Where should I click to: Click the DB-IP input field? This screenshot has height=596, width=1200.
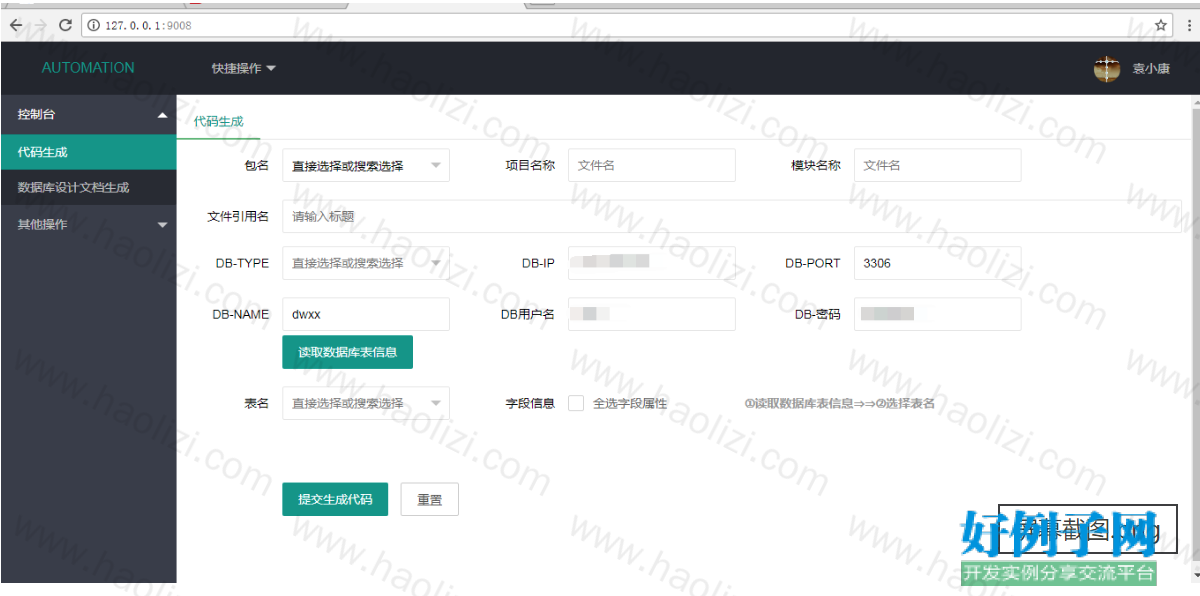[x=652, y=263]
